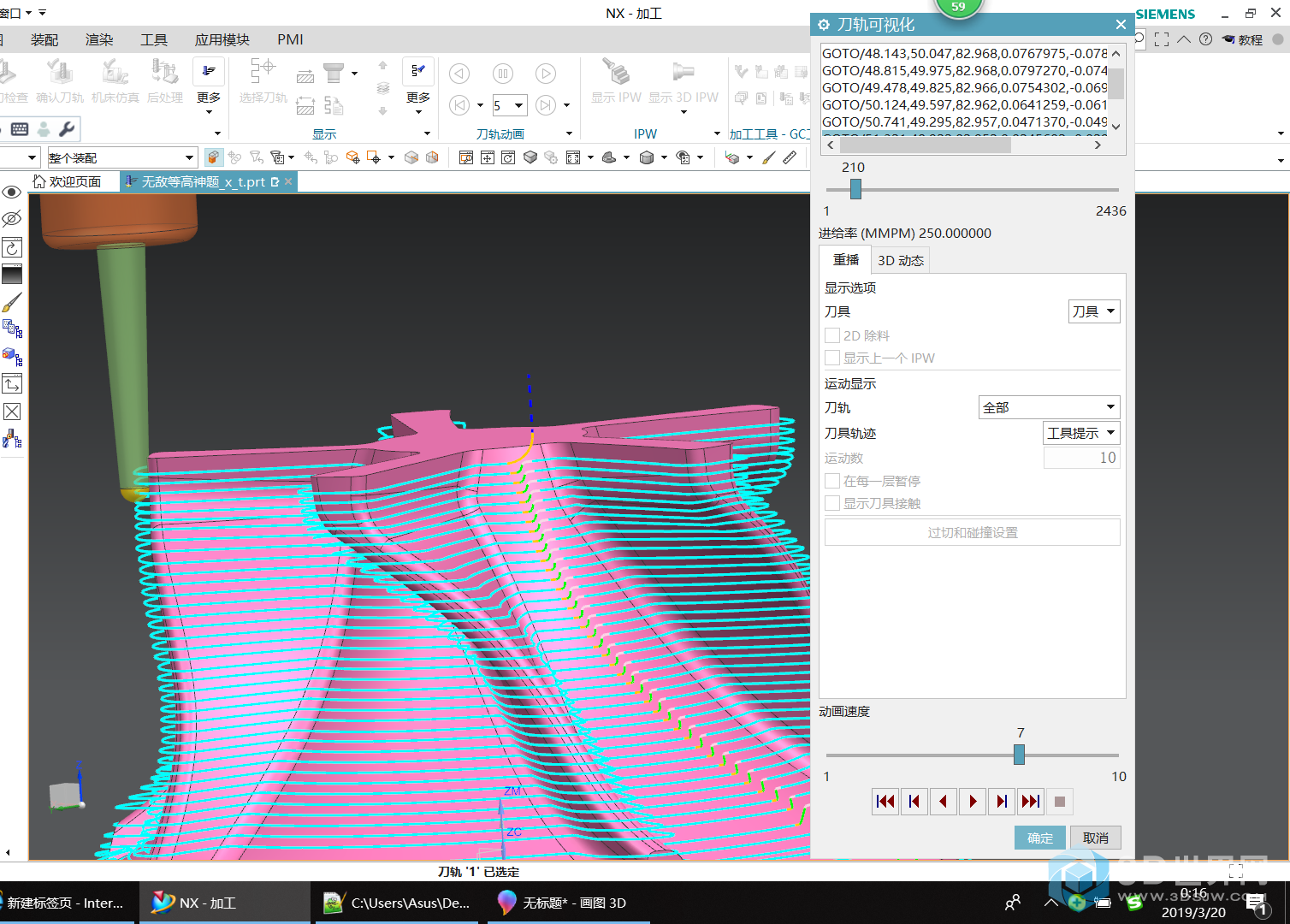Click the pause button in toolpath animation ribbon
Image resolution: width=1290 pixels, height=924 pixels.
(x=502, y=74)
